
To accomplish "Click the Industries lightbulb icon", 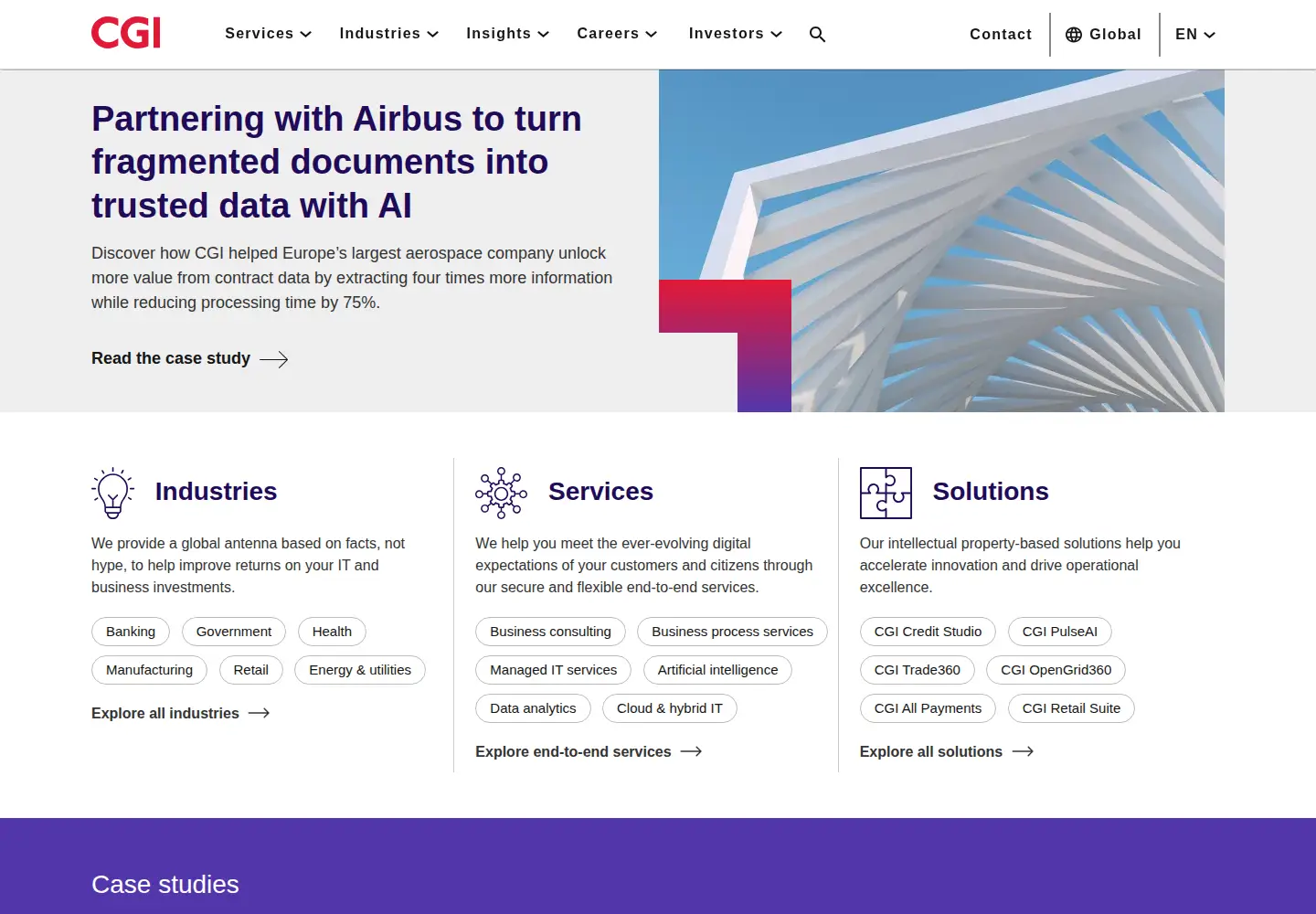I will [112, 493].
